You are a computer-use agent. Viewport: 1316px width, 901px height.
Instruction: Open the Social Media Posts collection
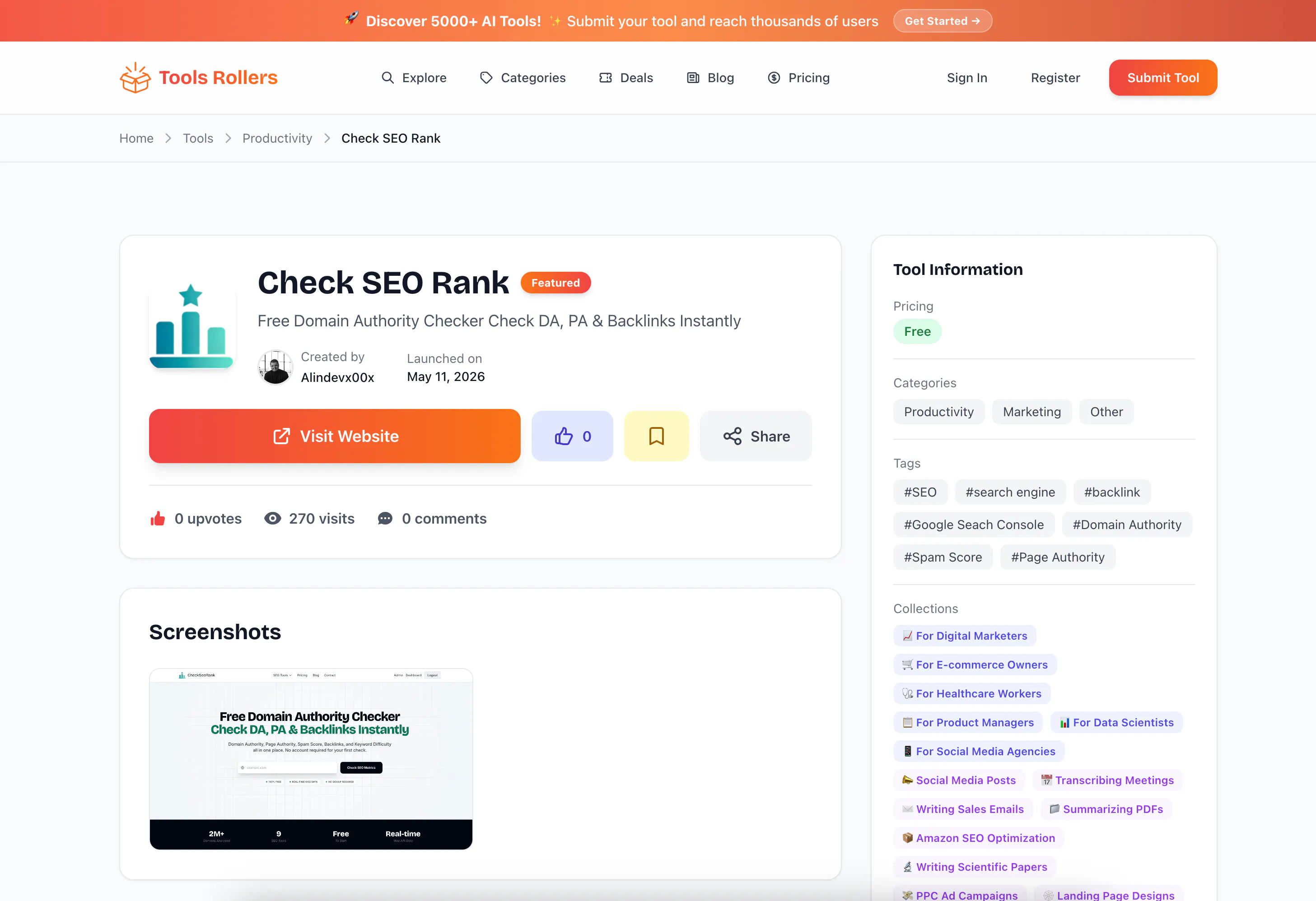coord(959,780)
